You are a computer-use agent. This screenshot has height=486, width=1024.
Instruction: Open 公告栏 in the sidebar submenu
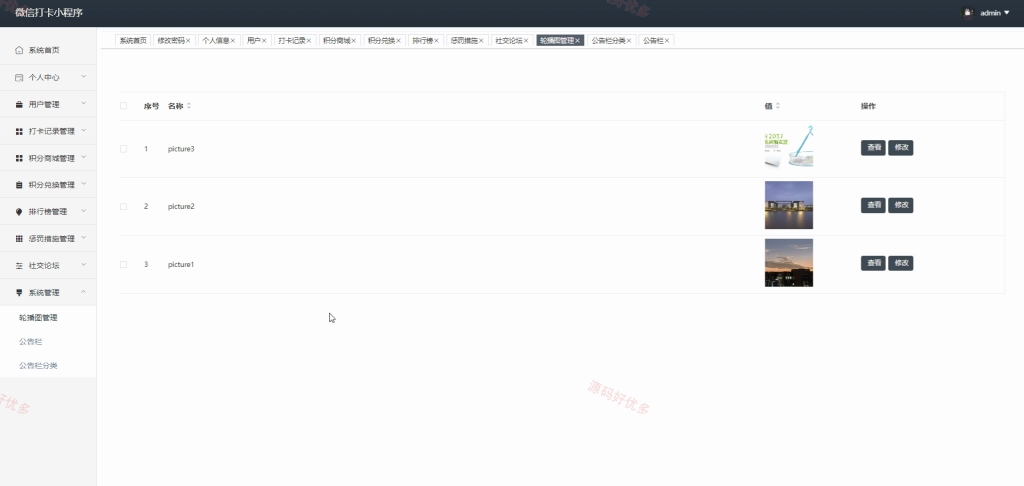click(x=31, y=342)
